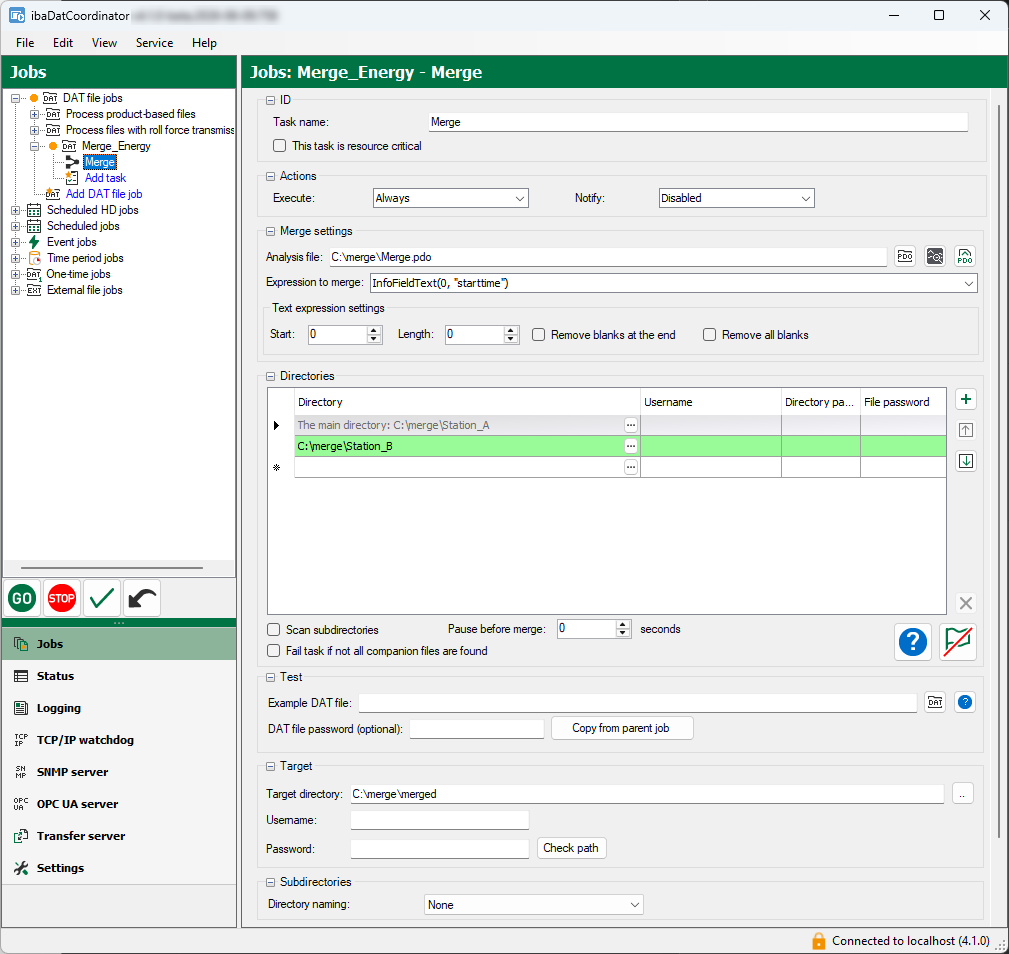Viewport: 1009px width, 954px height.
Task: Open SNMP server panel
Action: click(119, 772)
